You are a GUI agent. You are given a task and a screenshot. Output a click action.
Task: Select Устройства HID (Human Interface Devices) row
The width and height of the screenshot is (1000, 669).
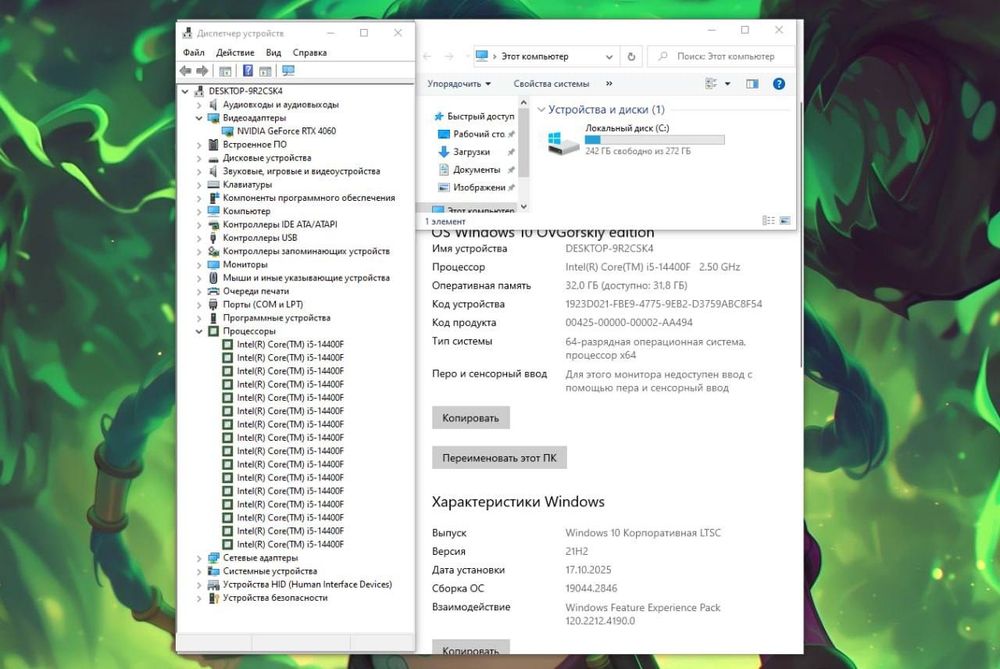[307, 584]
